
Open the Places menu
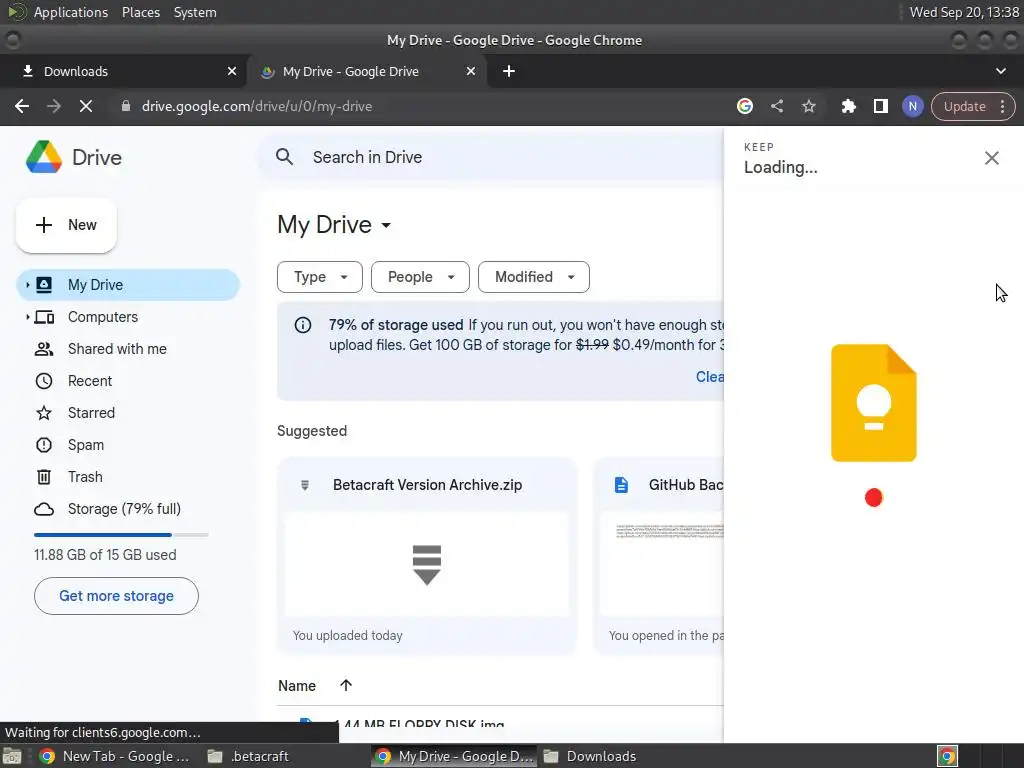pos(140,12)
